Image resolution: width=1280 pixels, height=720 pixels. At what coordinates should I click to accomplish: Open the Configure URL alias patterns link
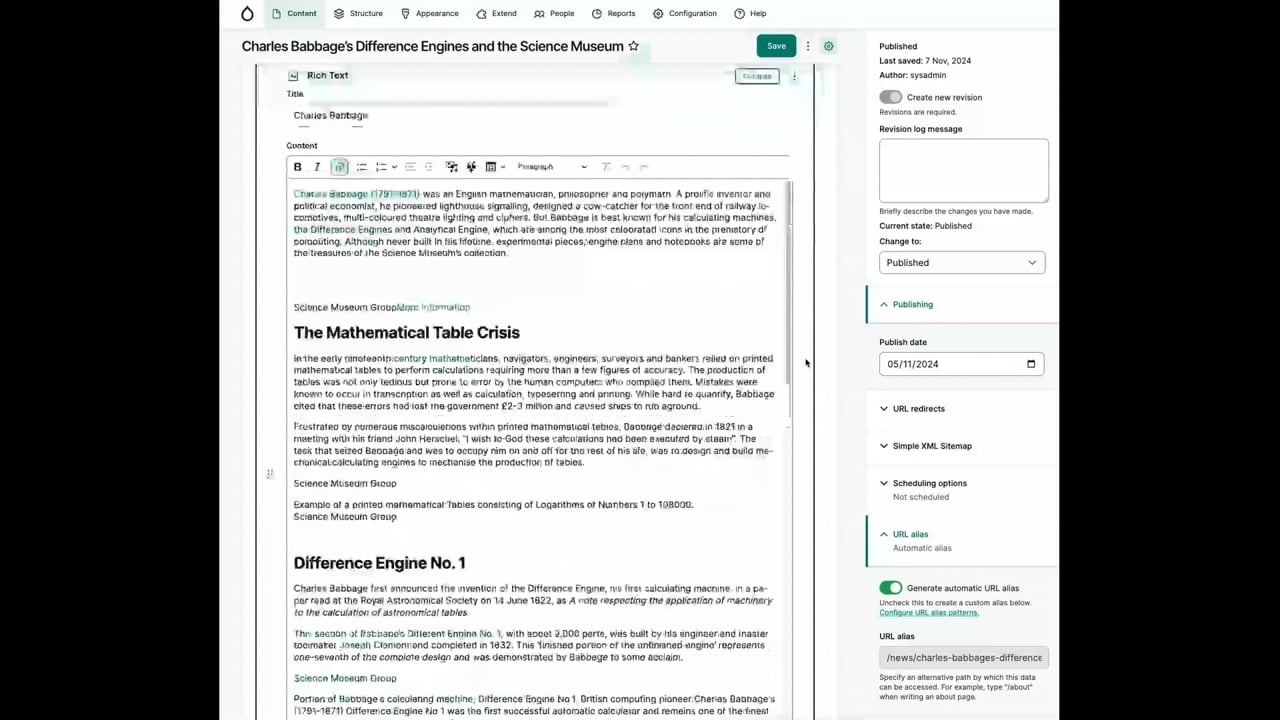(x=929, y=613)
